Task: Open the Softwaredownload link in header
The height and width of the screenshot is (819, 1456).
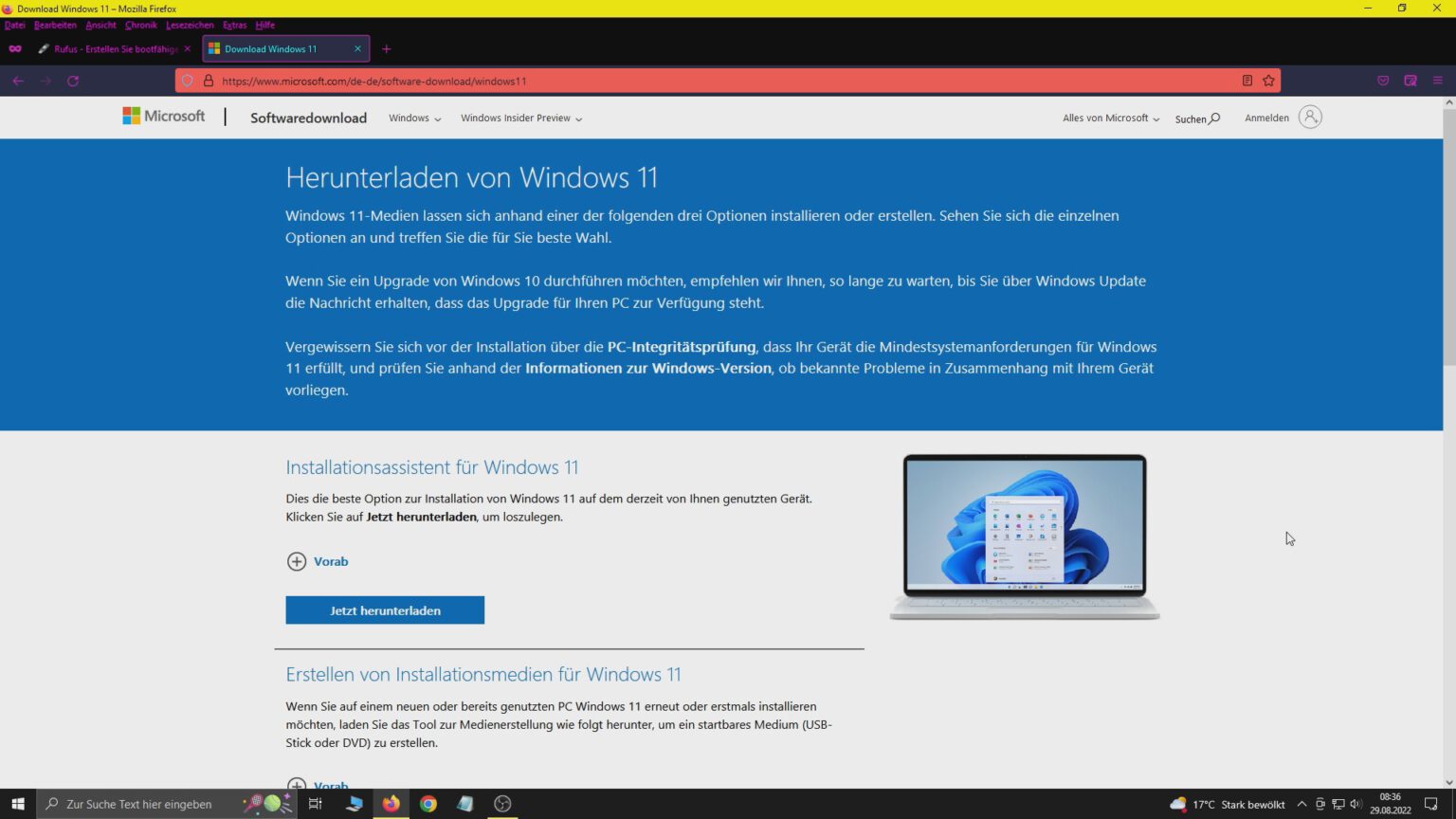Action: pos(308,118)
